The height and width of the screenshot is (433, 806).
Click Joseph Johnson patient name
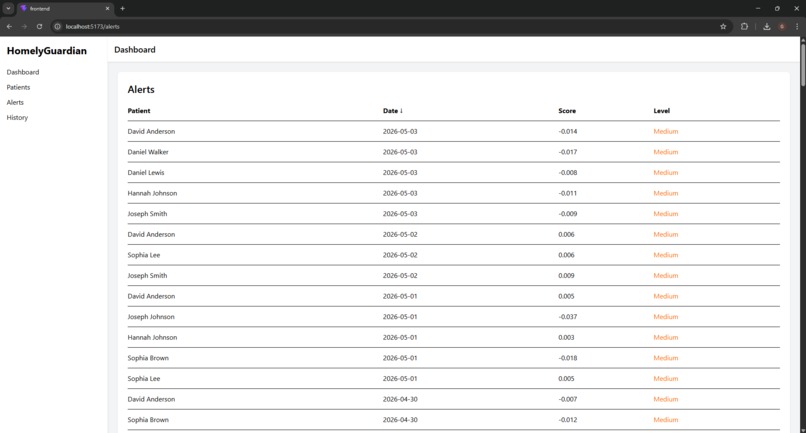(151, 317)
